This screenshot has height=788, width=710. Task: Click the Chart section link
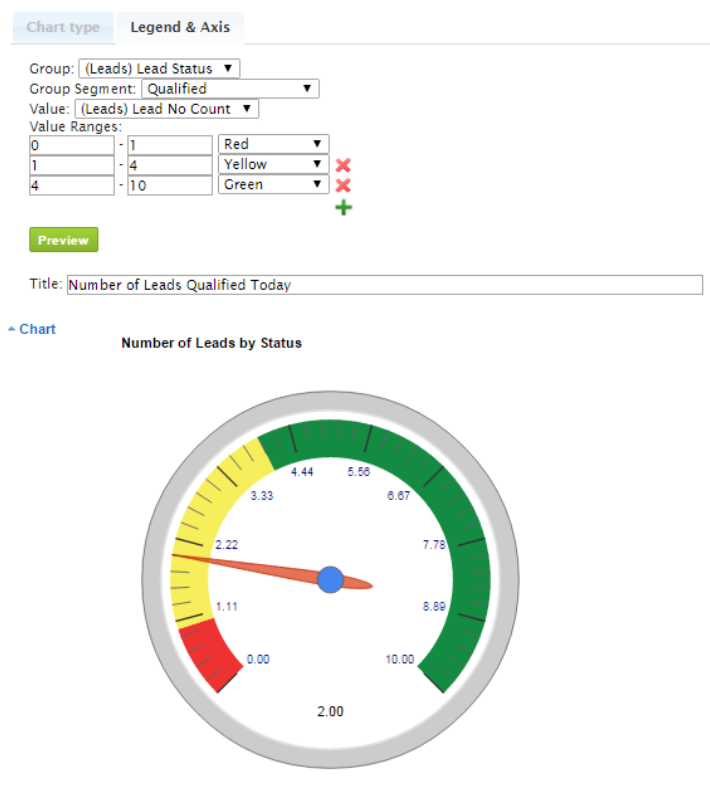[x=37, y=329]
